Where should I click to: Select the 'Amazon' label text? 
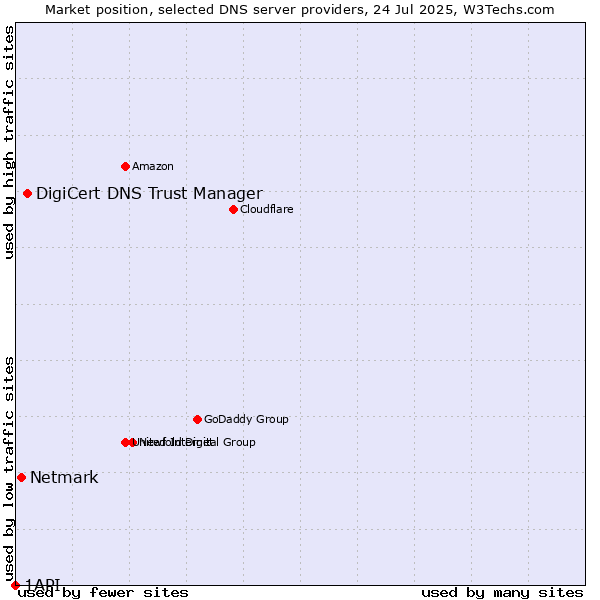click(153, 166)
